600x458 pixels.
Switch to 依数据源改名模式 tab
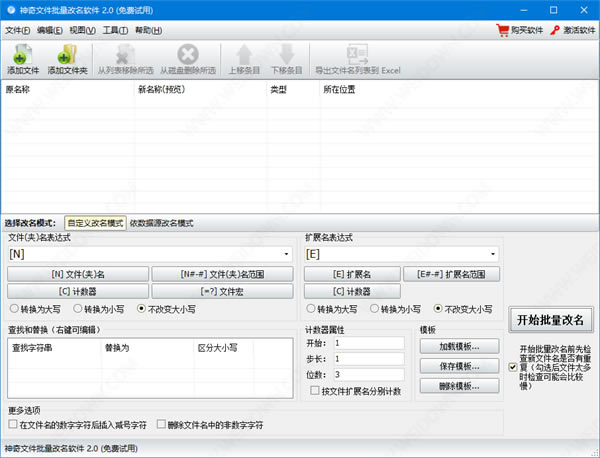[x=161, y=223]
